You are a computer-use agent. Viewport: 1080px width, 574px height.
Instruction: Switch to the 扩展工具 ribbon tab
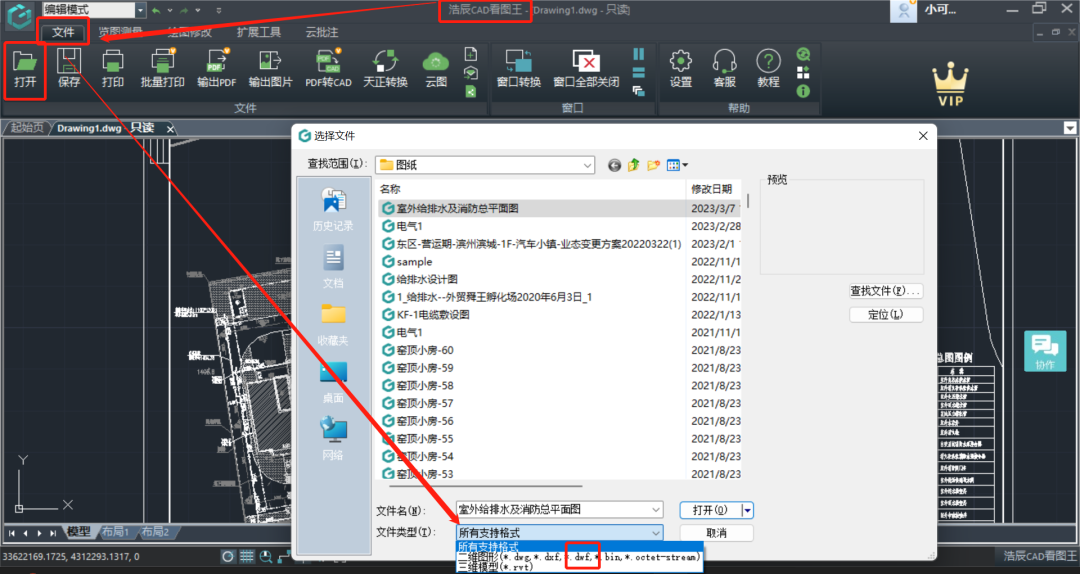pyautogui.click(x=259, y=32)
